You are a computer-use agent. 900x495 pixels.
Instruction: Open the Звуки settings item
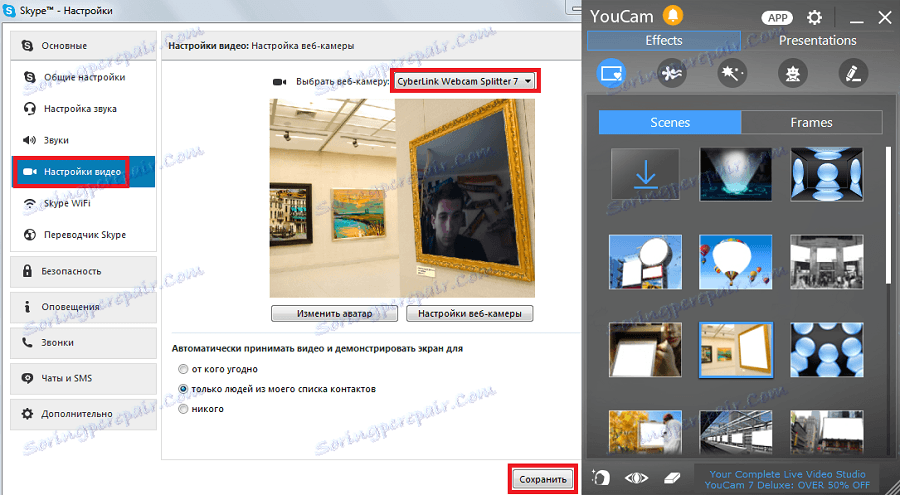83,140
